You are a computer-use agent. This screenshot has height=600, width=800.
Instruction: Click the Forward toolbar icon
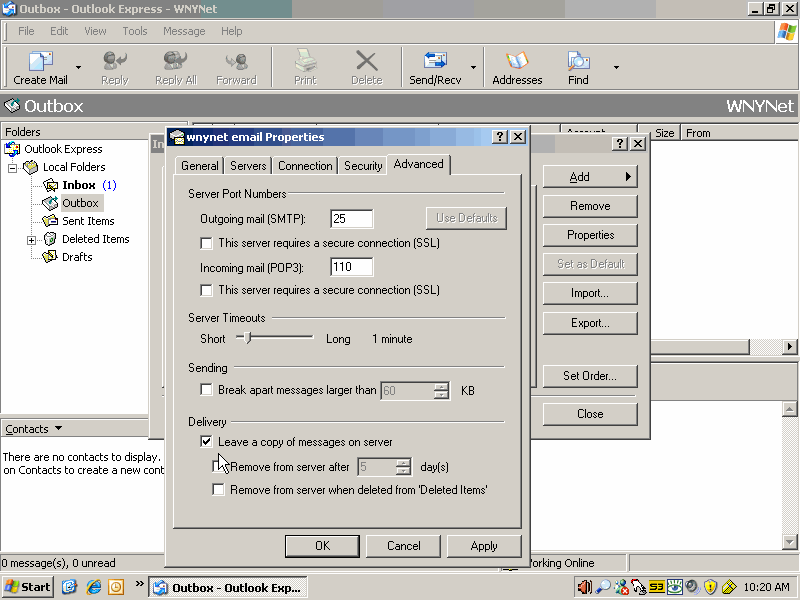pyautogui.click(x=236, y=61)
